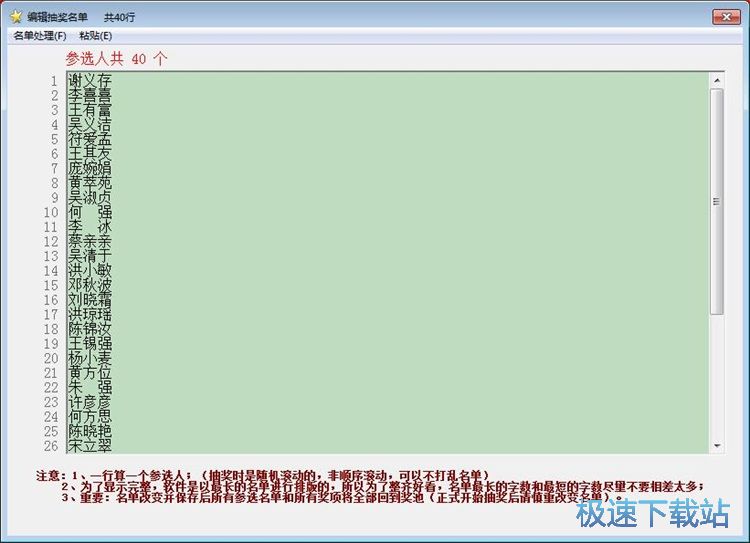
Task: Click the name 何 强 on line 10
Action: [x=90, y=212]
